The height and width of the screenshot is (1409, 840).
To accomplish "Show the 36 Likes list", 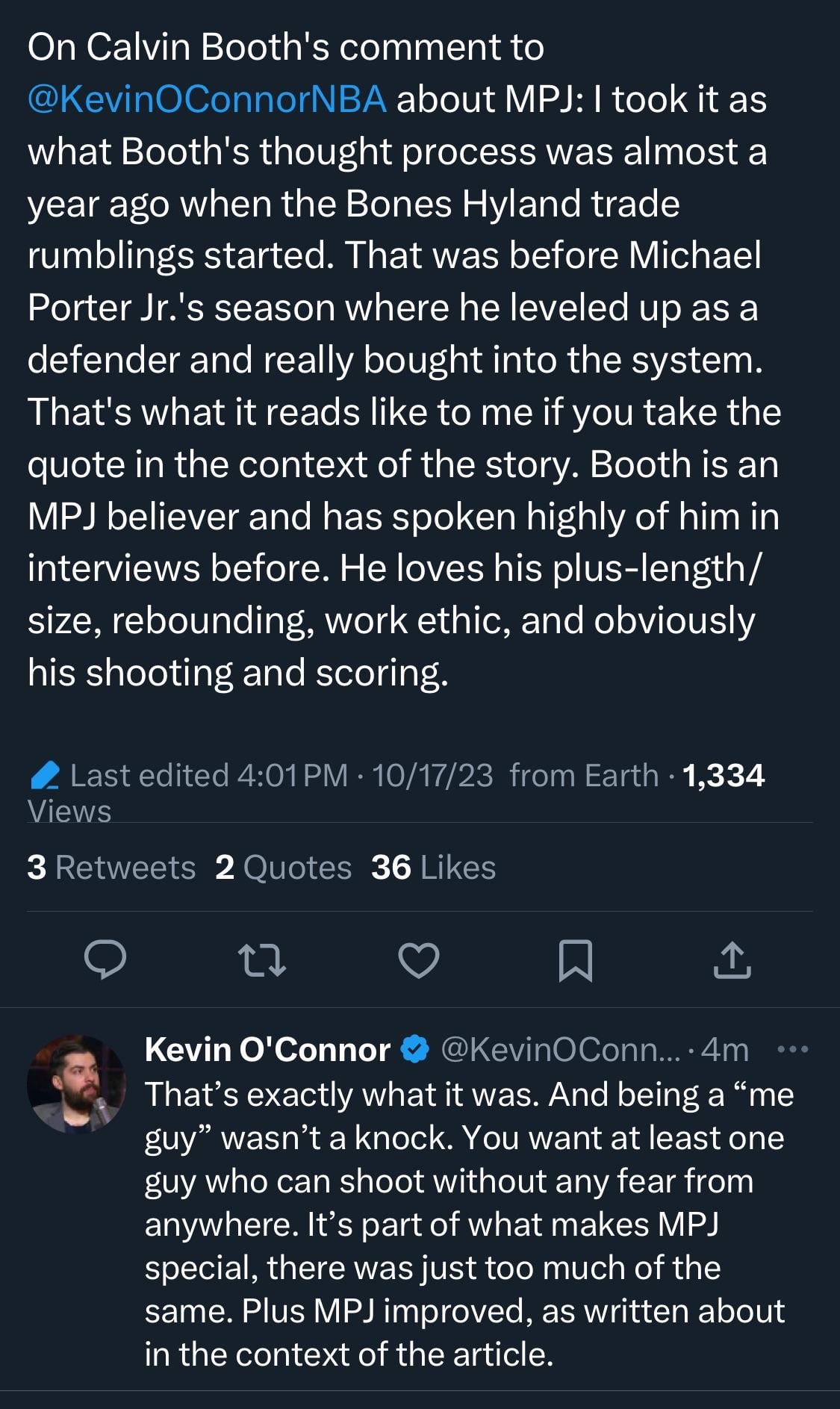I will click(x=433, y=868).
